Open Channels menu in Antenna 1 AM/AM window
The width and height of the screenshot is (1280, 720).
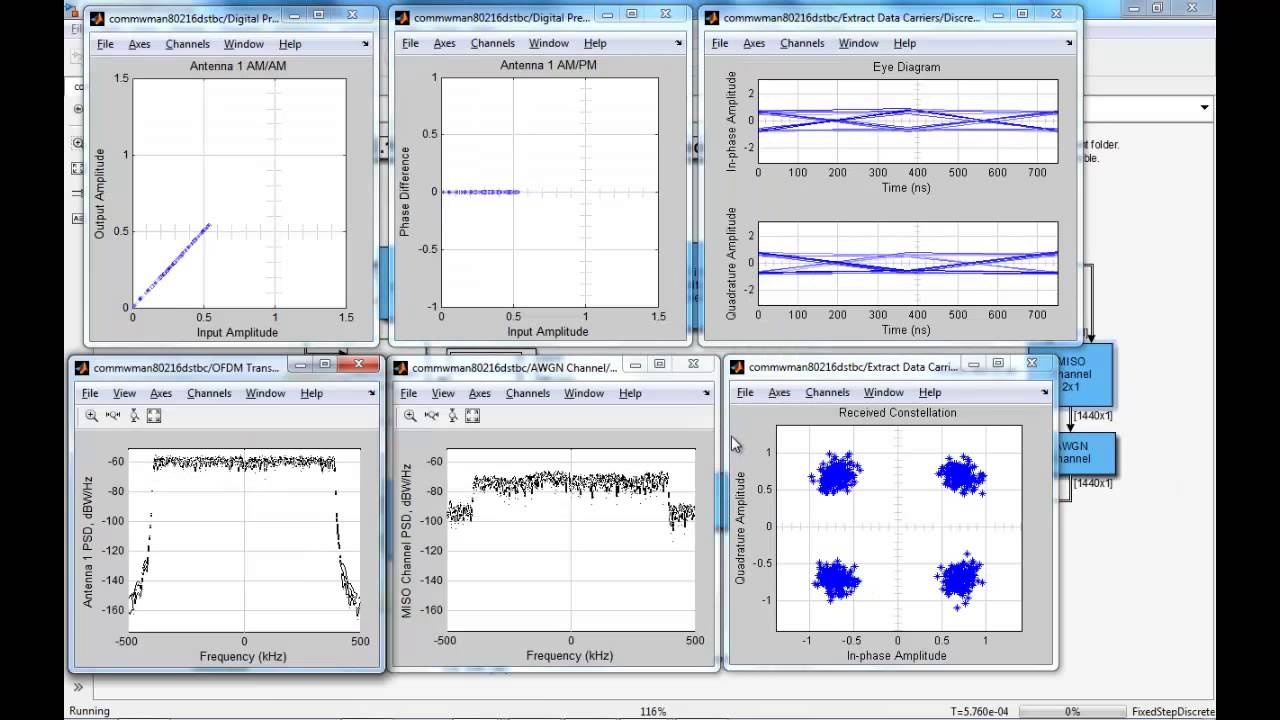coord(188,44)
